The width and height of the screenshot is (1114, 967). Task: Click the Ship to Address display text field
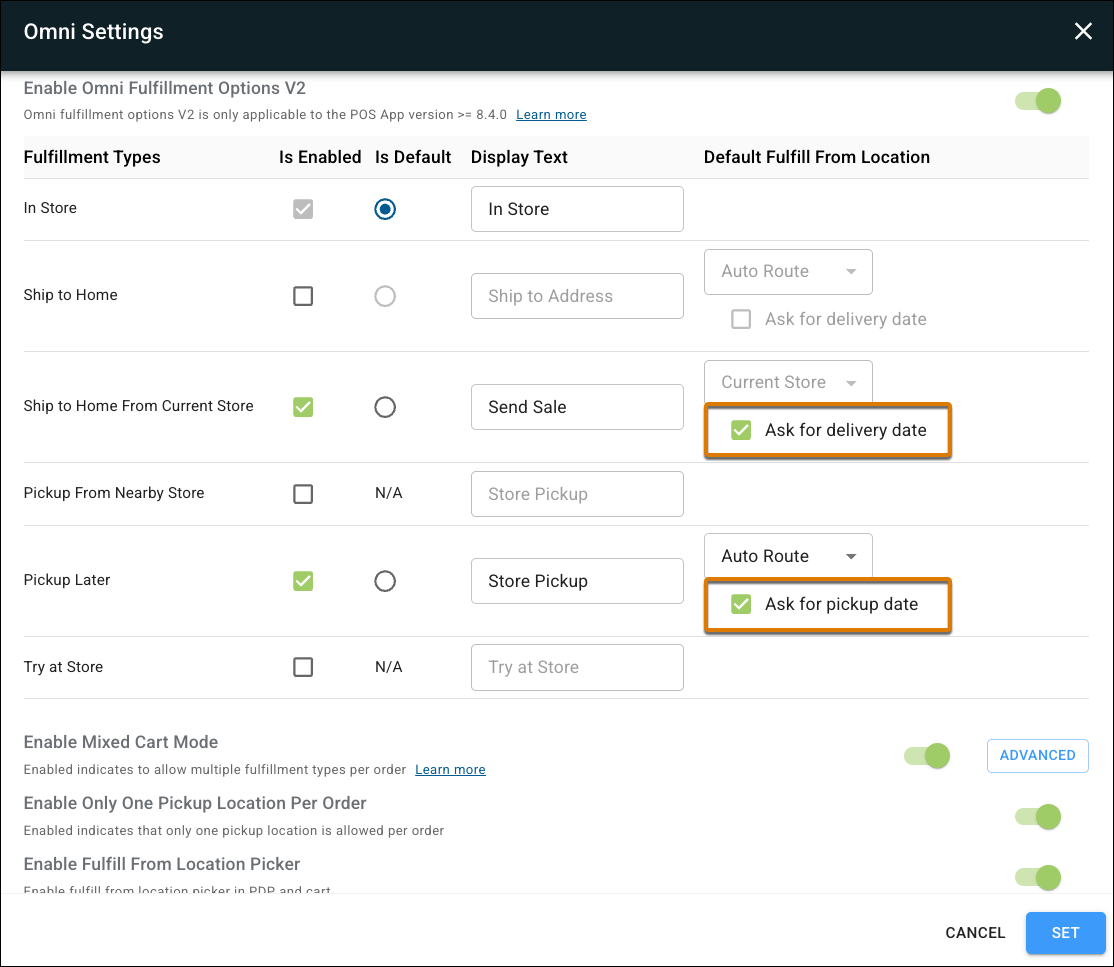click(x=577, y=296)
